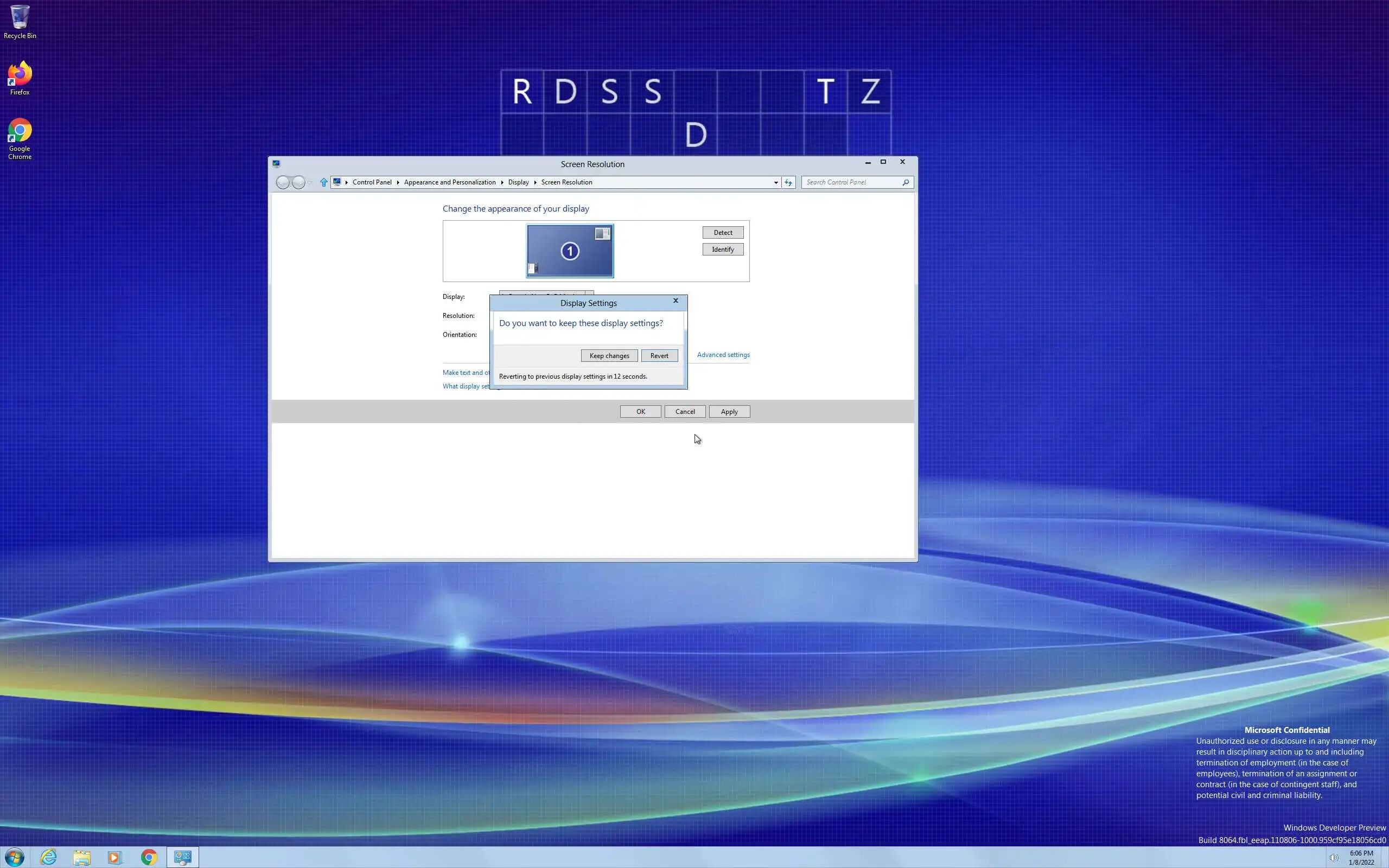This screenshot has height=868, width=1389.
Task: Open Internet Explorer from the taskbar
Action: [x=49, y=857]
